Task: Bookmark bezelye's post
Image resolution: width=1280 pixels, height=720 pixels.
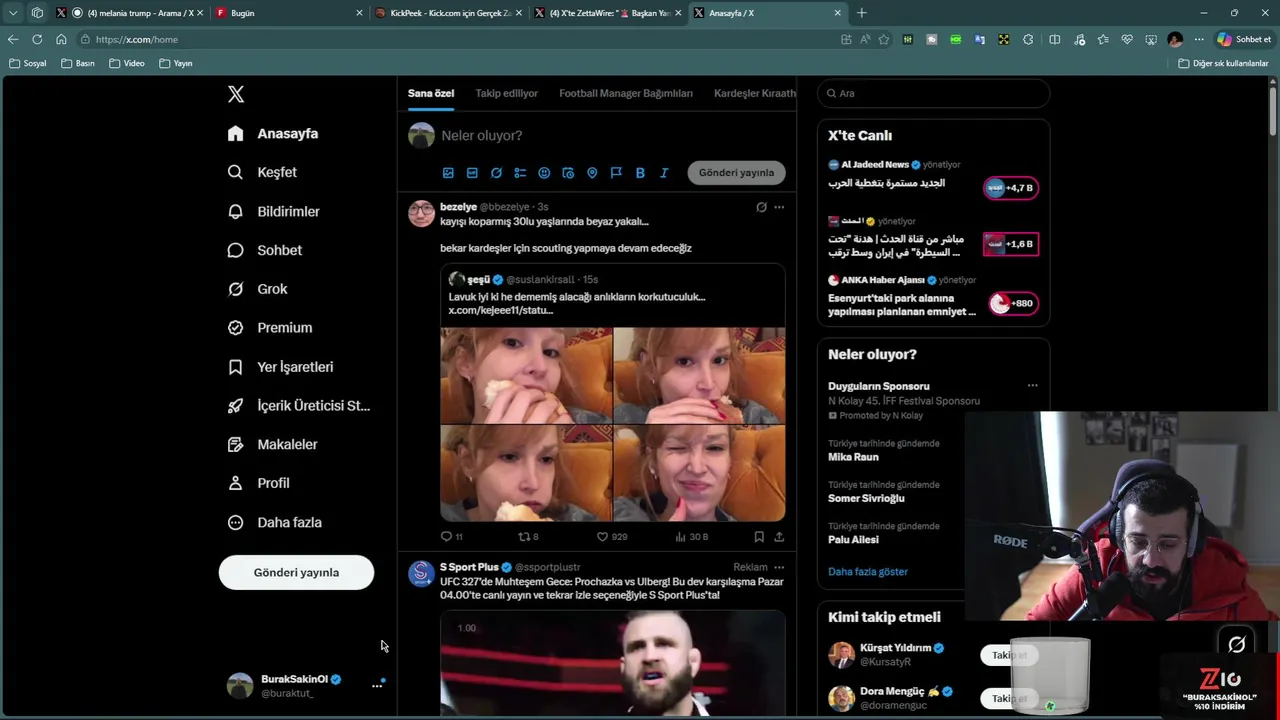Action: (x=759, y=537)
